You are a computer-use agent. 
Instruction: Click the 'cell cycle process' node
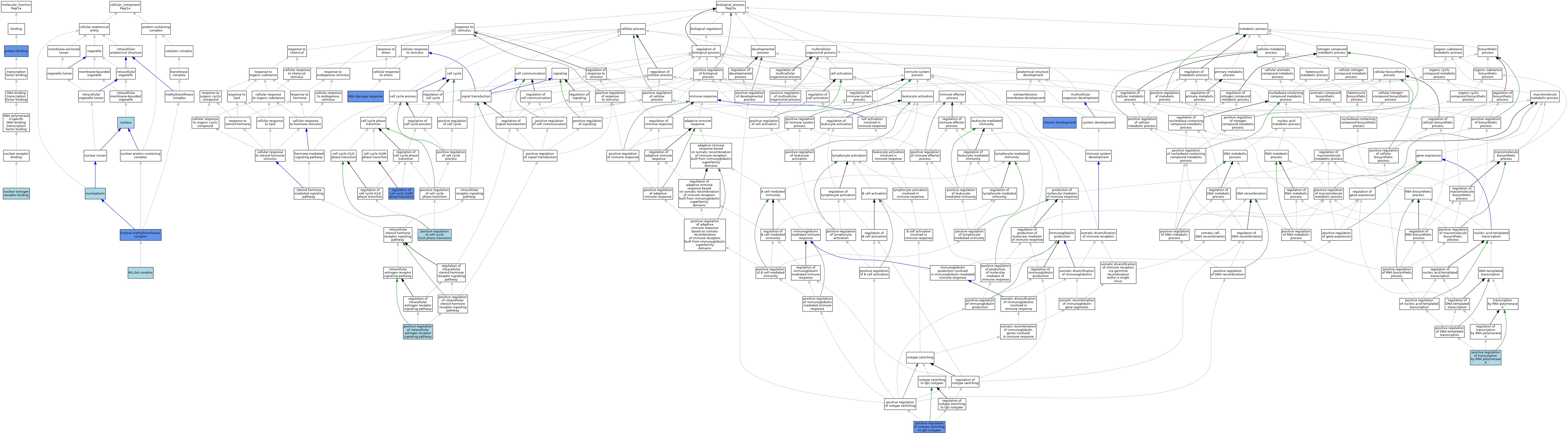403,96
